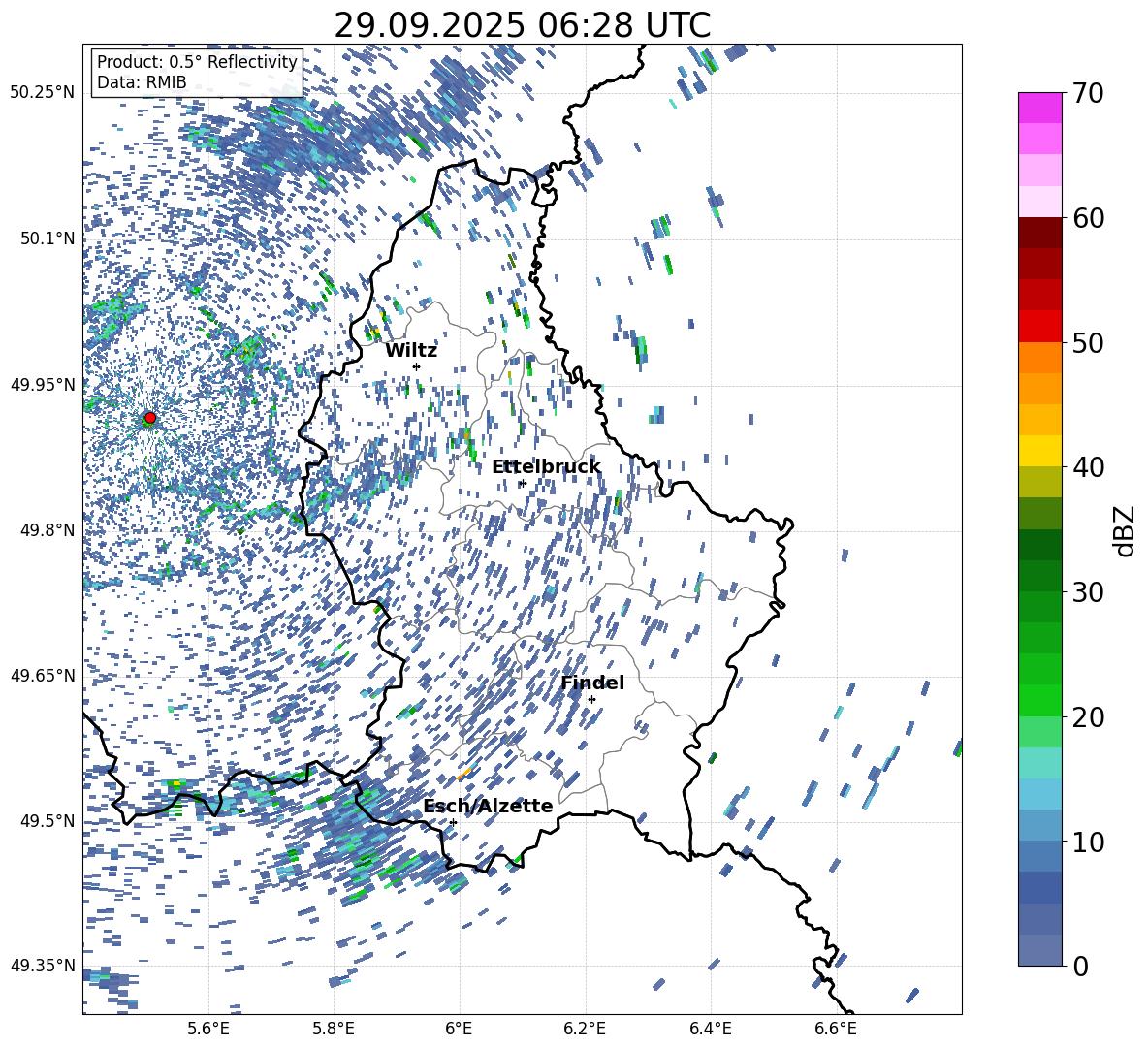The image size is (1148, 1048).
Task: Click the 6.6°E longitude label
Action: click(836, 1029)
